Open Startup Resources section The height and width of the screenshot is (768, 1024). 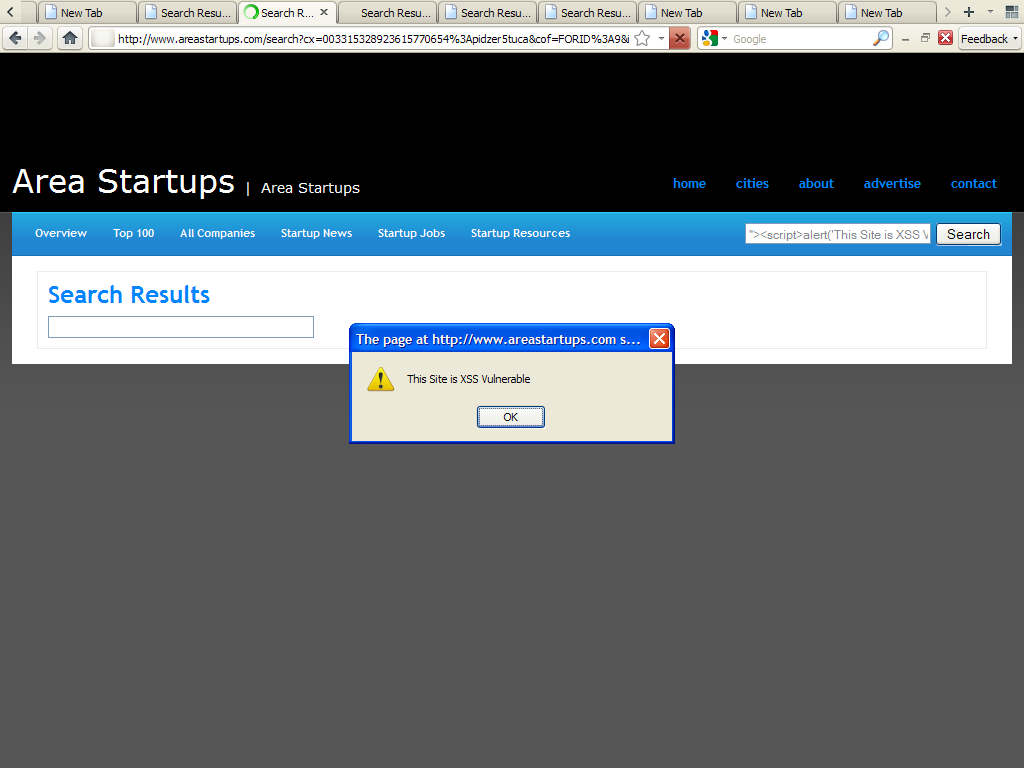pyautogui.click(x=520, y=233)
